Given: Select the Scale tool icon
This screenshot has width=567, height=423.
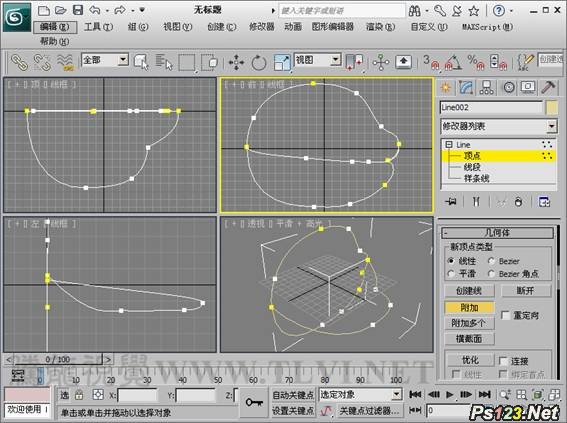Looking at the screenshot, I should coord(282,62).
